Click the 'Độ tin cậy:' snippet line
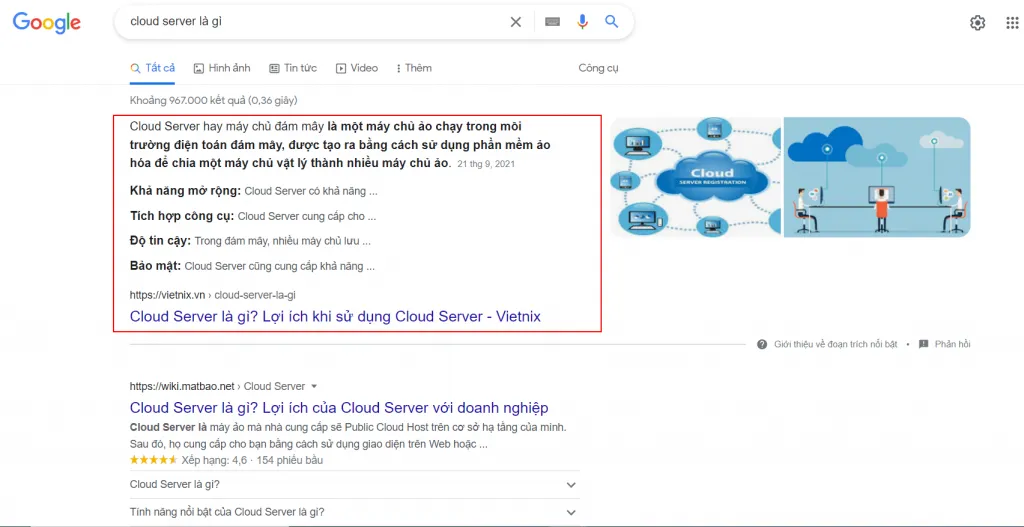Screen dimensions: 1024x527 (x=250, y=241)
